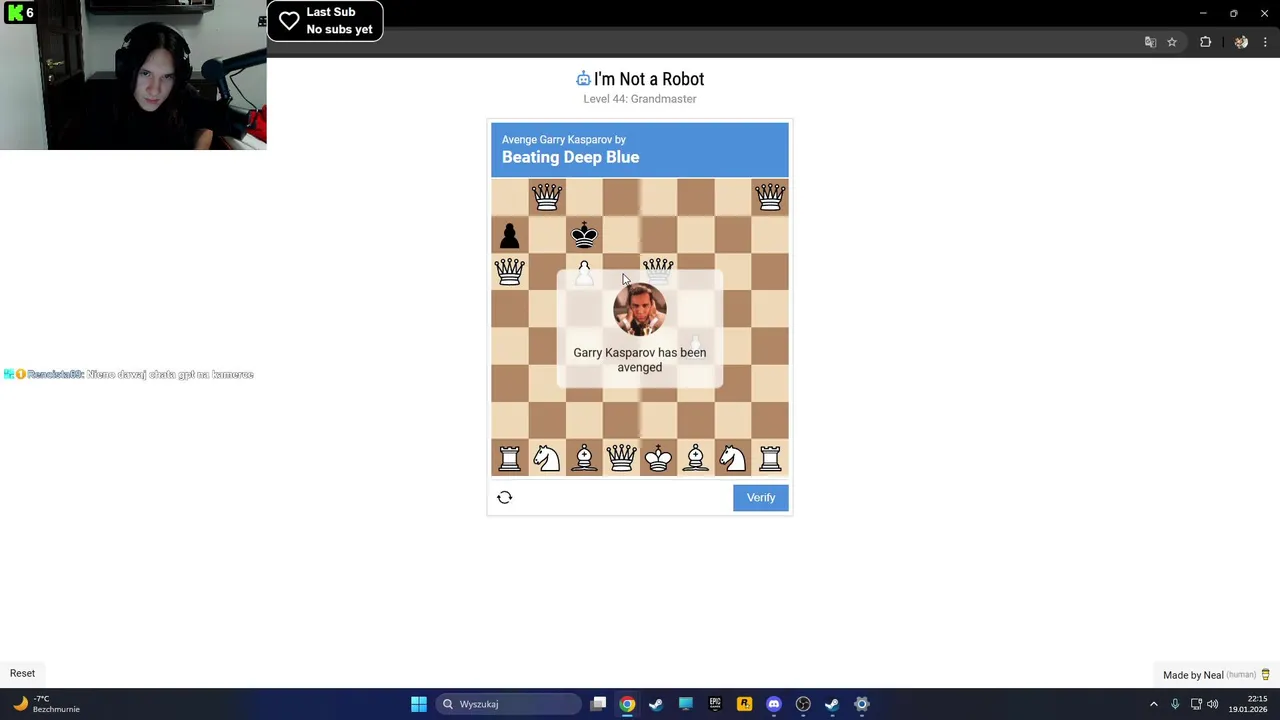The image size is (1280, 720).
Task: Click the white queen on b8
Action: [x=547, y=197]
